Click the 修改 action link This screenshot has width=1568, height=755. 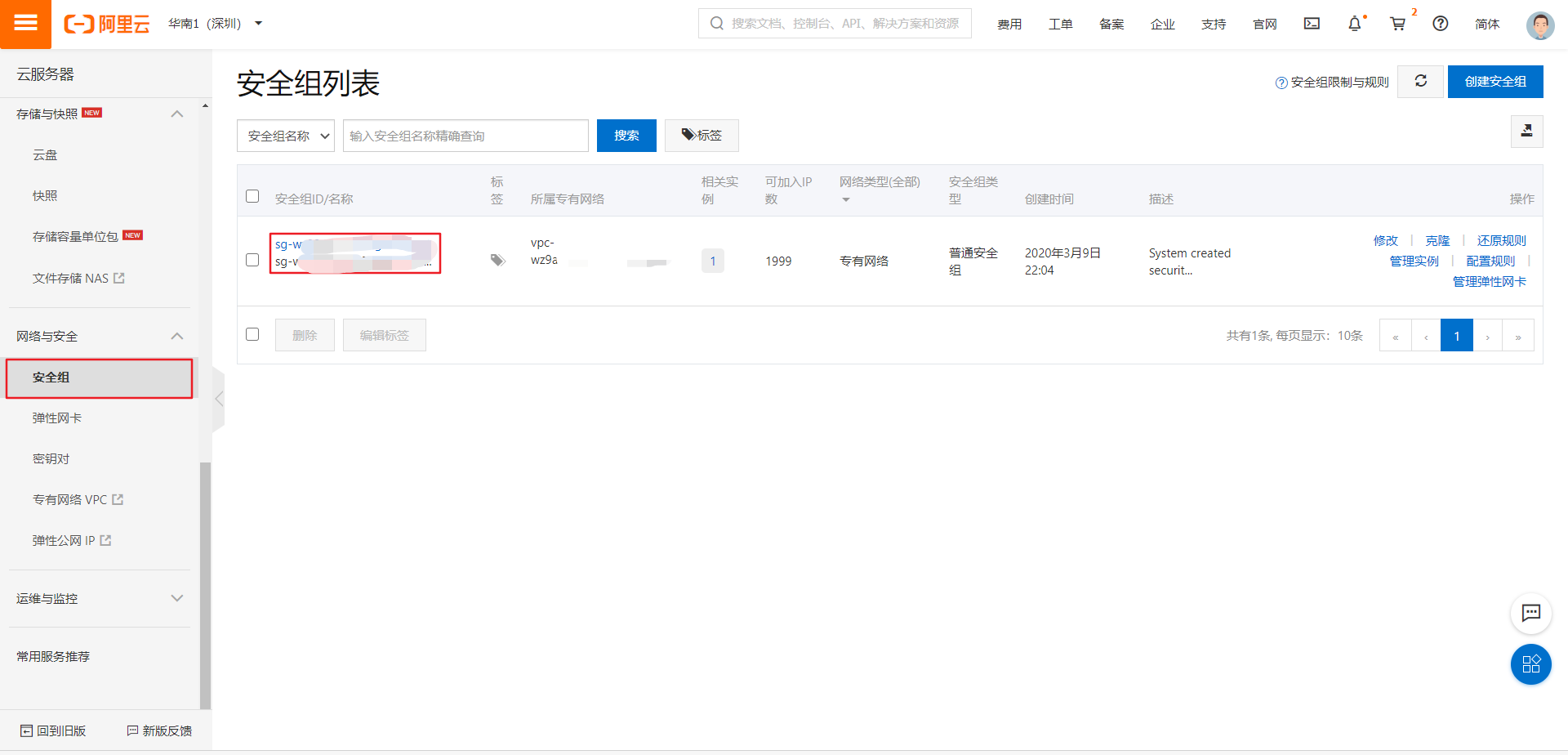point(1386,240)
